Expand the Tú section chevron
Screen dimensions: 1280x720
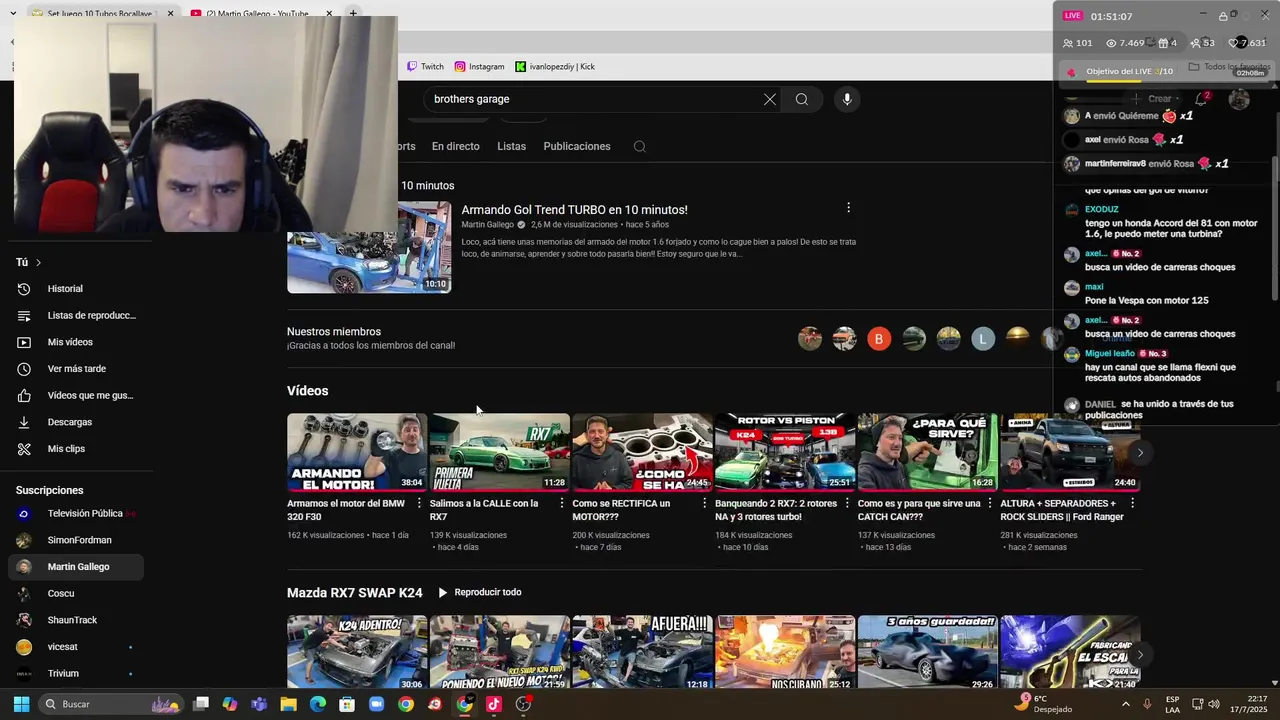(38, 262)
